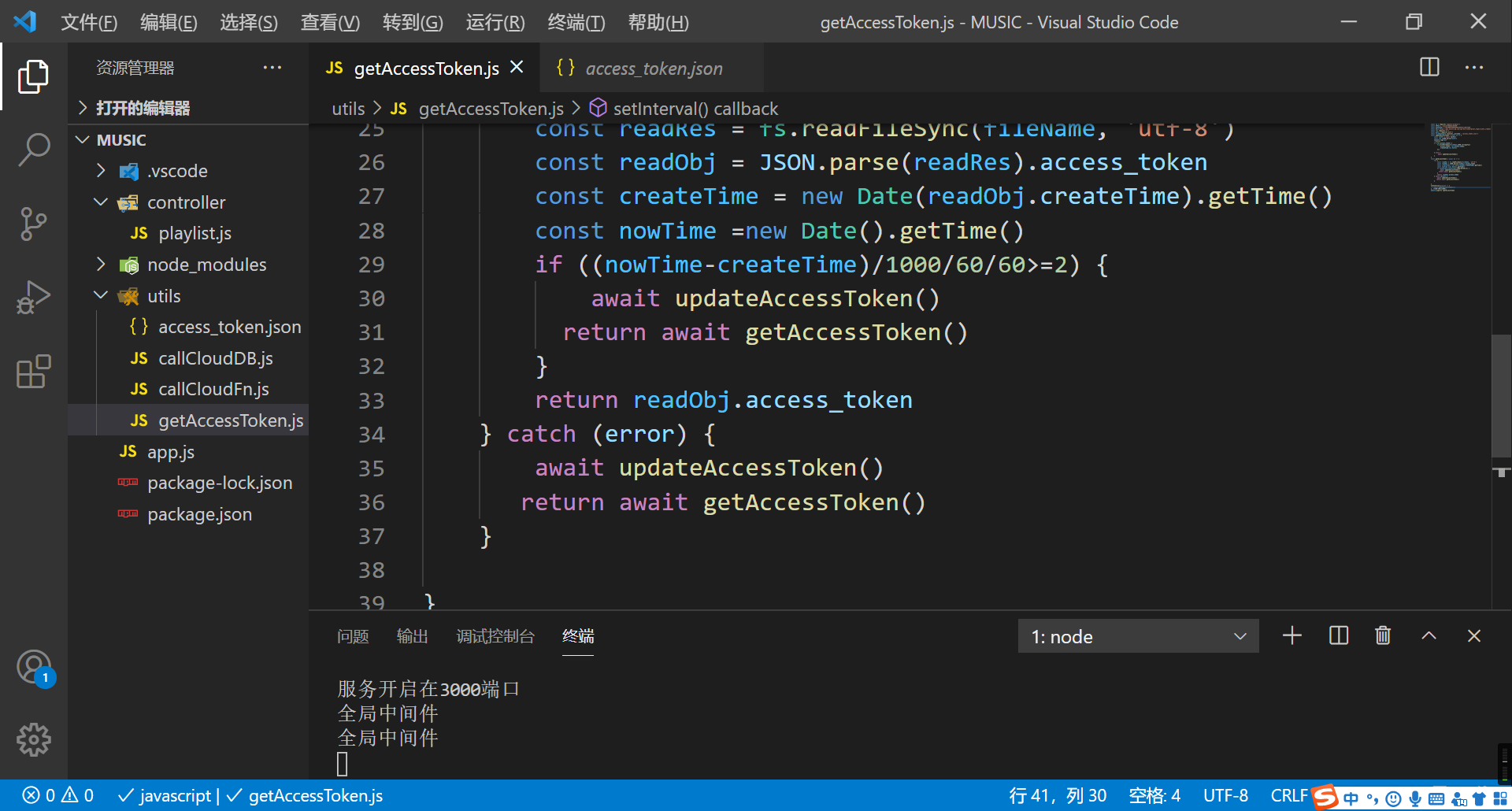Open explorer views more actions ellipsis
The image size is (1512, 811).
(x=272, y=68)
